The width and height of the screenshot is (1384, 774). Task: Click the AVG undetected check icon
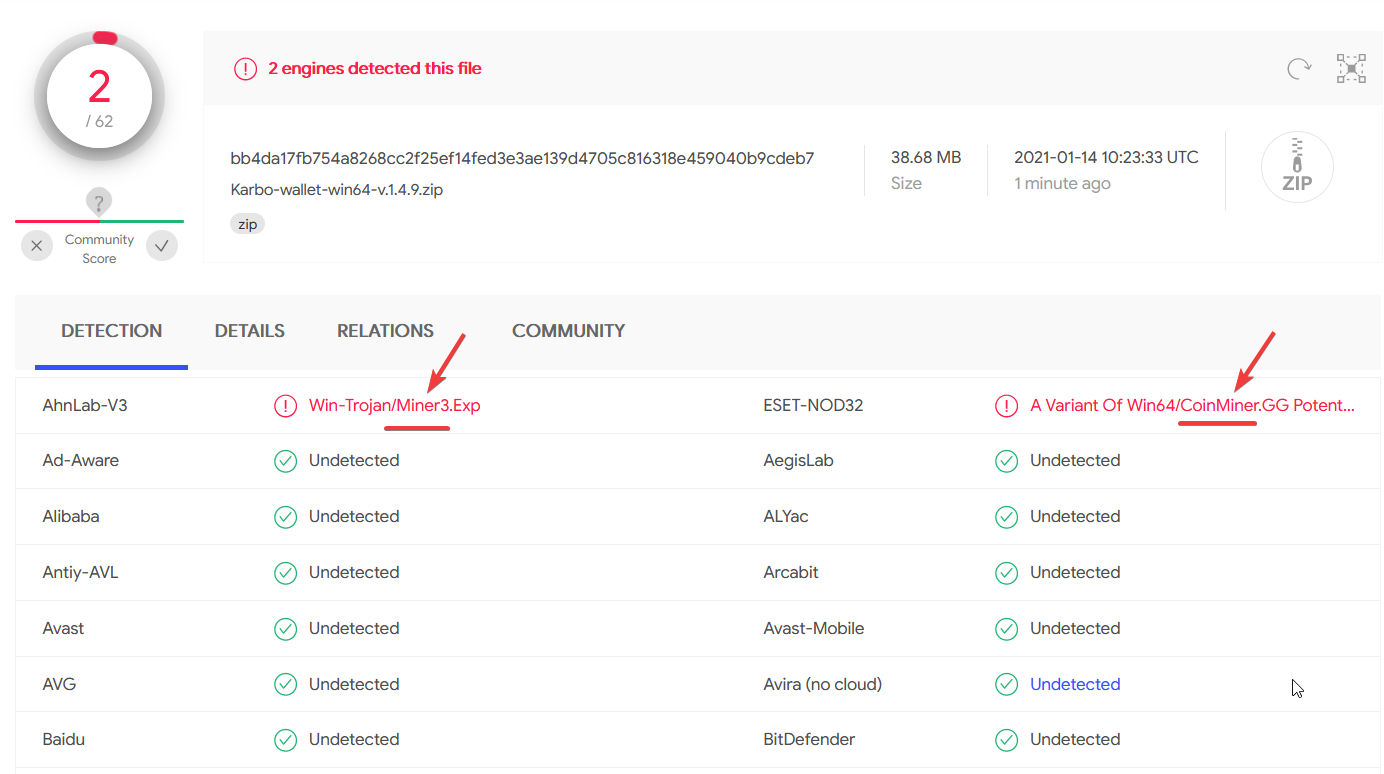click(x=285, y=685)
